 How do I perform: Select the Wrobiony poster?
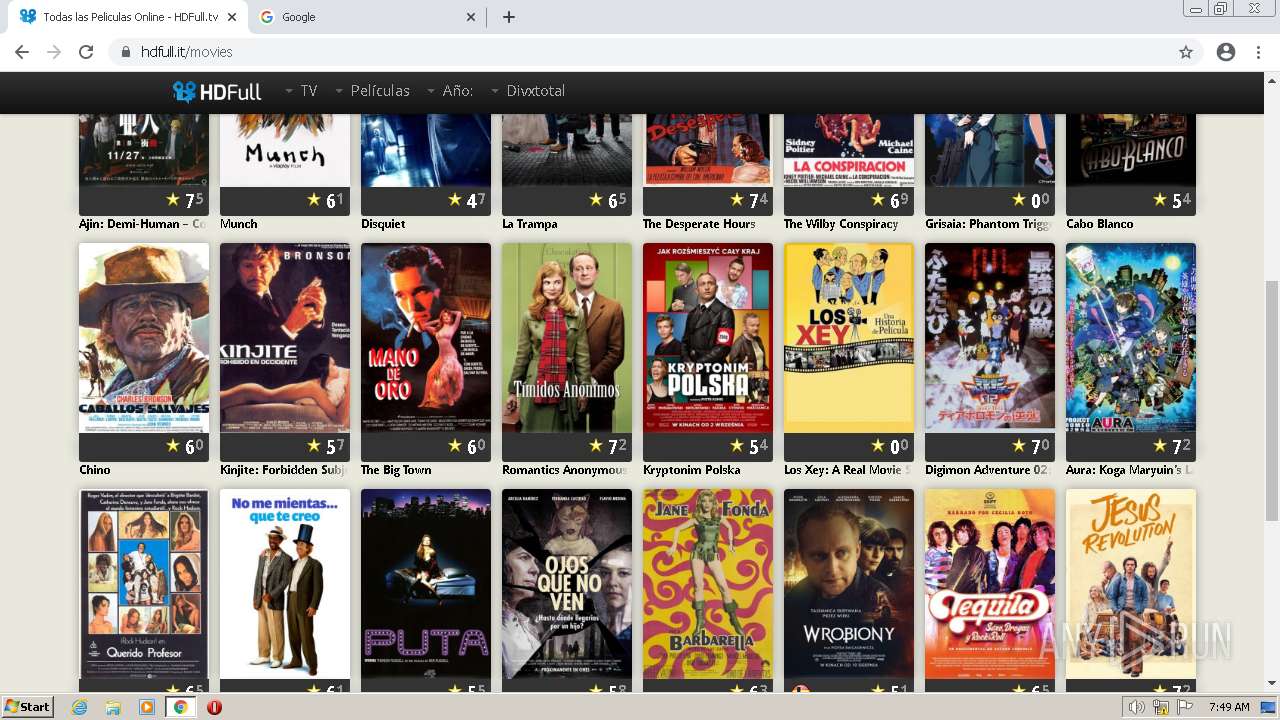pos(849,584)
